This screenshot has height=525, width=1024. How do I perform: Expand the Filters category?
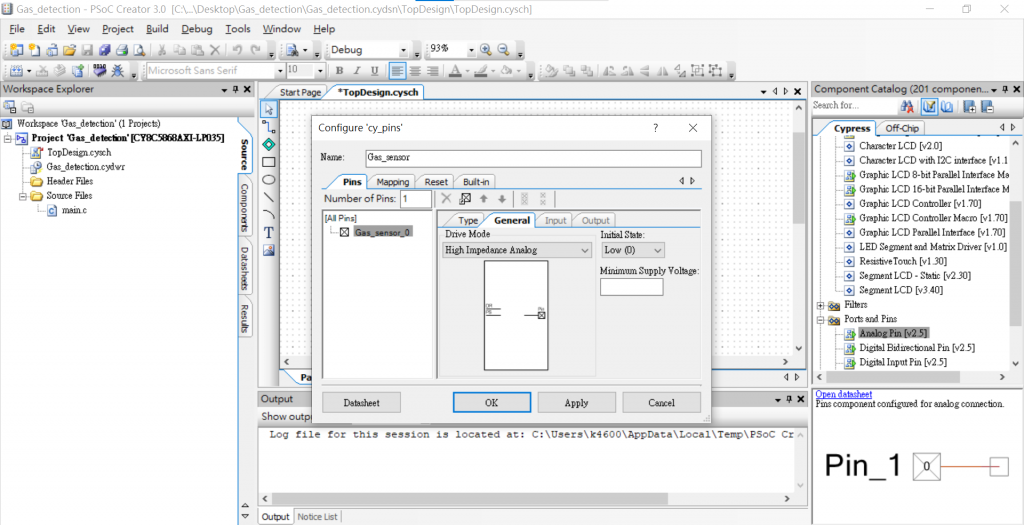(820, 305)
